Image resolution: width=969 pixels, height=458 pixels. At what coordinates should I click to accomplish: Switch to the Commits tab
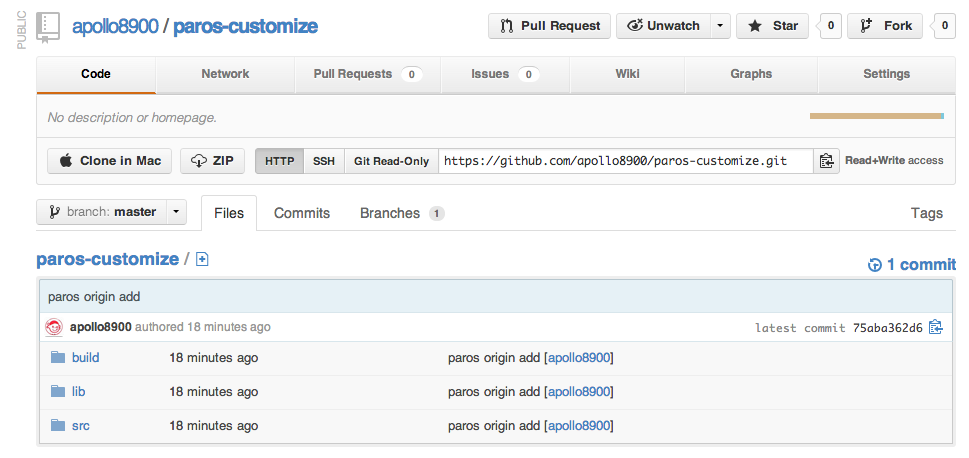pyautogui.click(x=302, y=213)
